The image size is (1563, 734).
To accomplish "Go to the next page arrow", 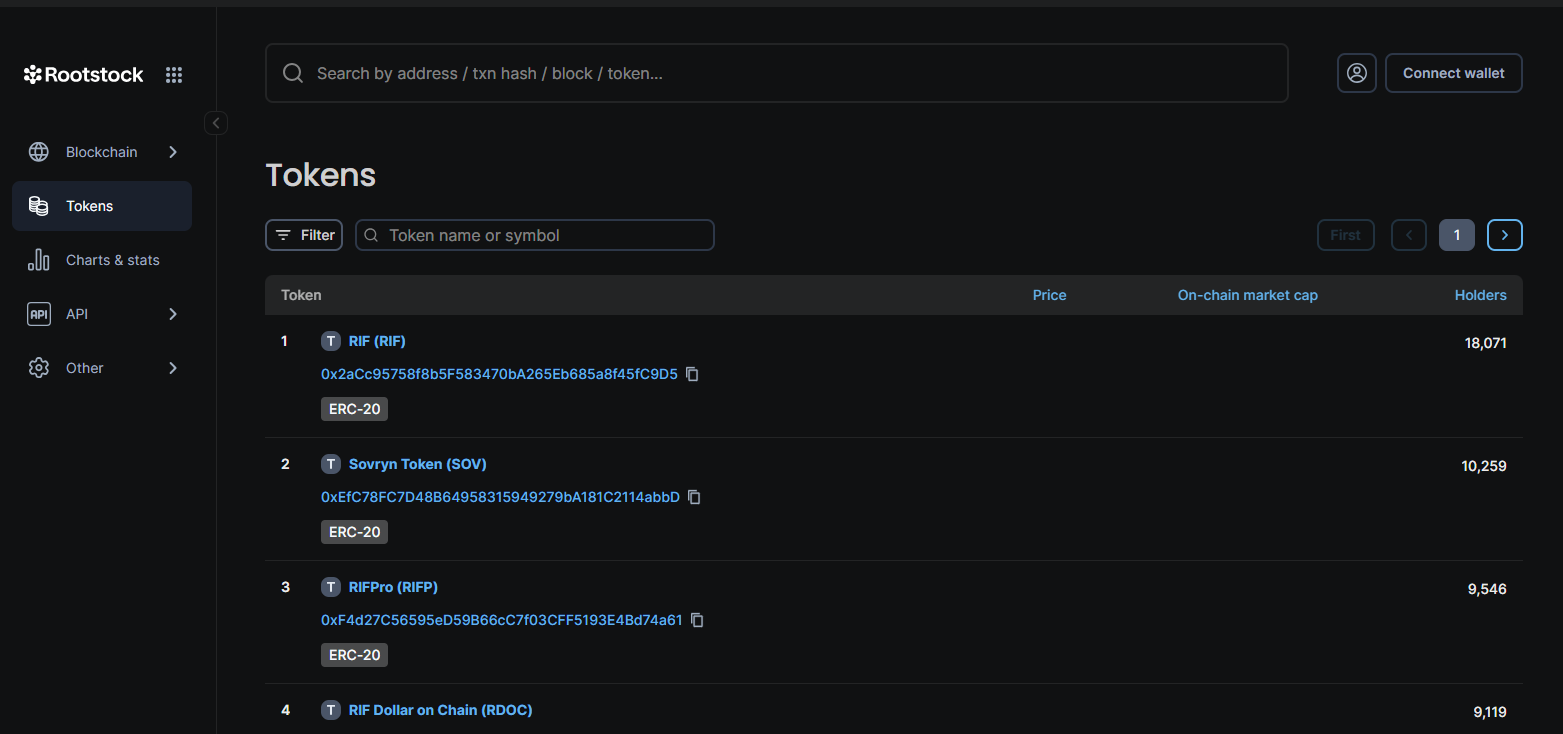I will point(1504,235).
